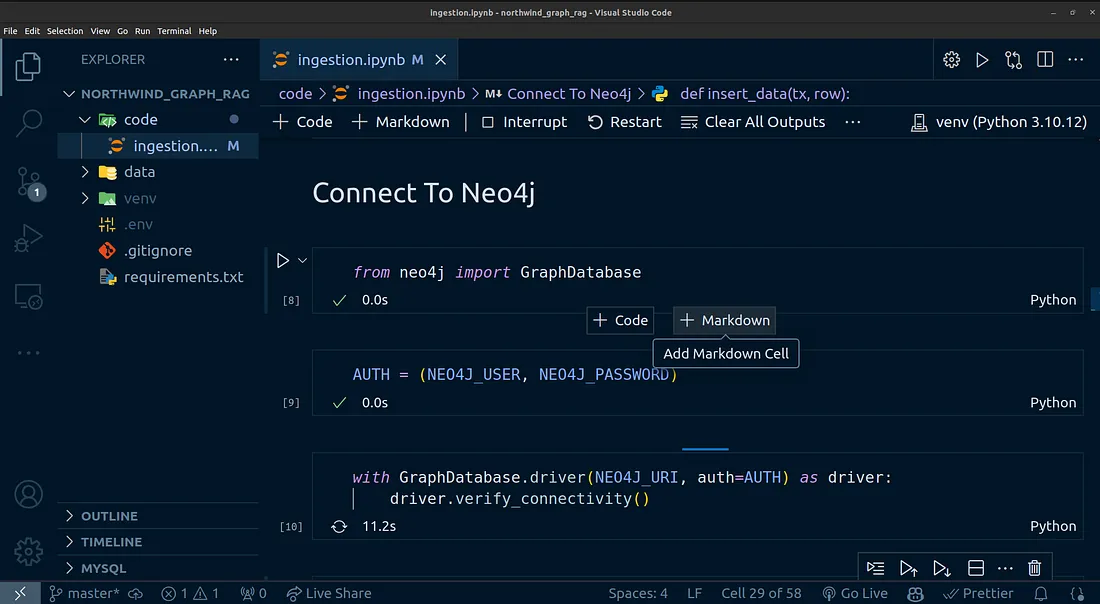Expand the data folder
1100x604 pixels.
pos(84,172)
